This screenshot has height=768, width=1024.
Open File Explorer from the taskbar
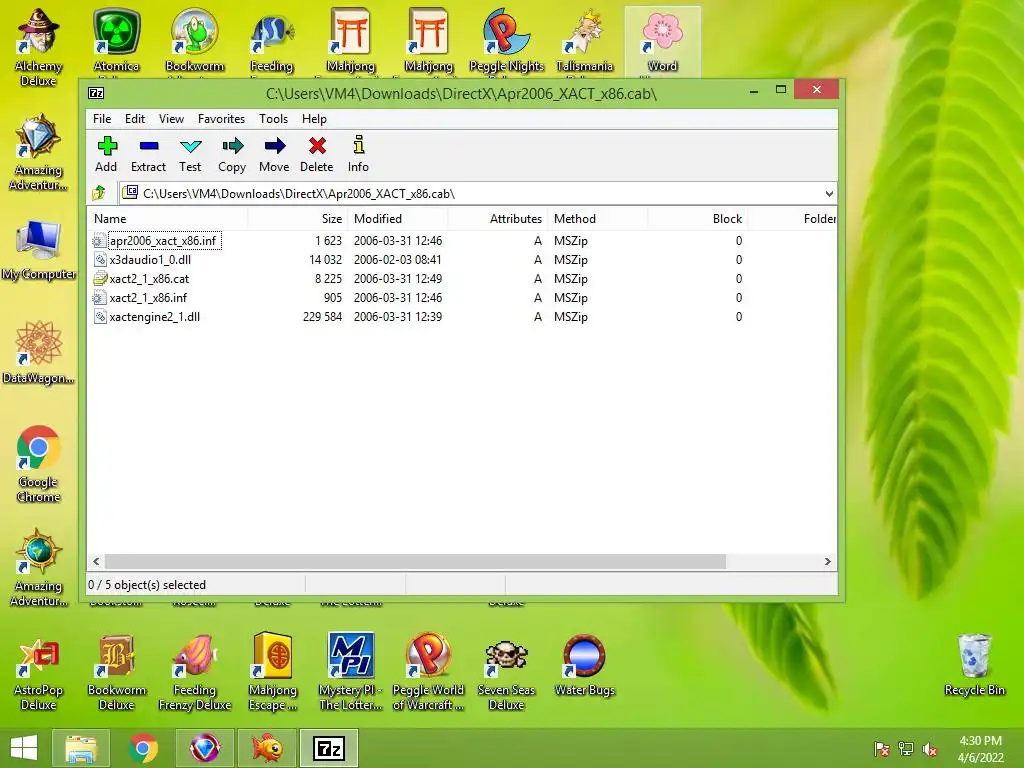(81, 748)
